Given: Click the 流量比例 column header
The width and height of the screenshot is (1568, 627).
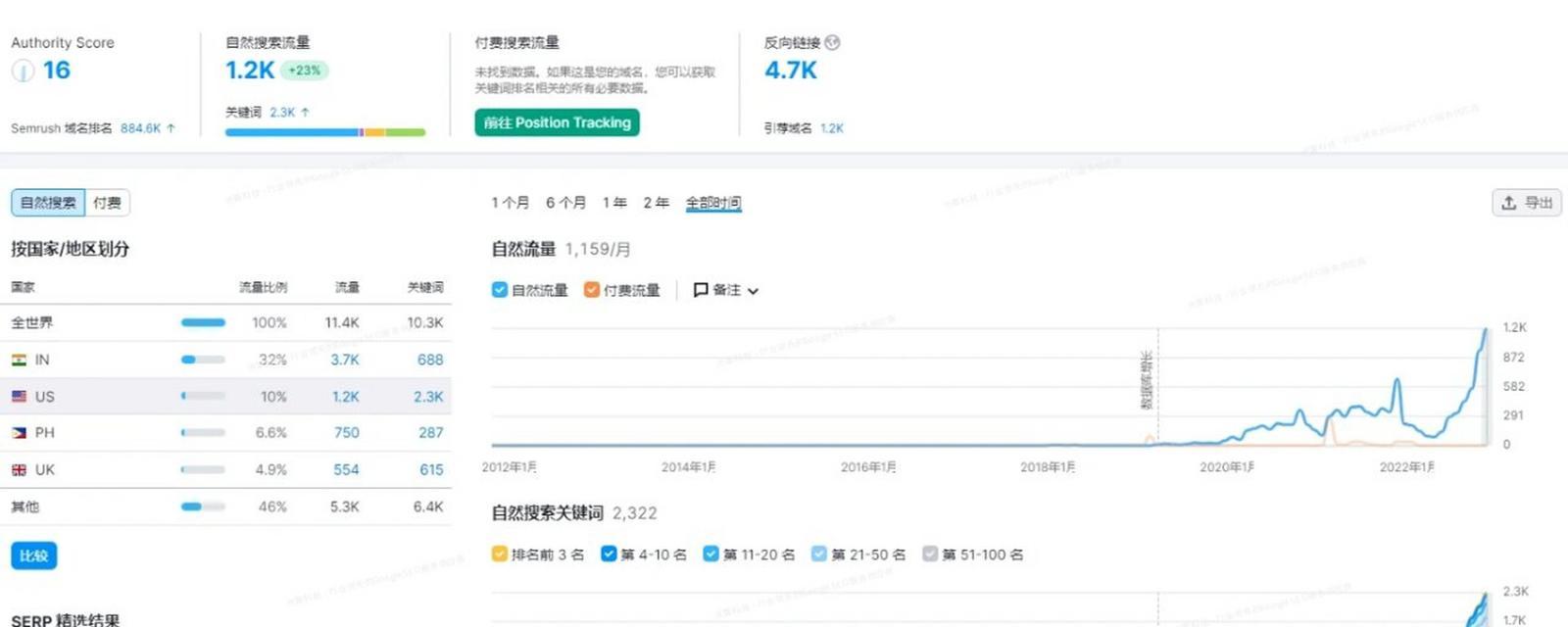Looking at the screenshot, I should (264, 287).
